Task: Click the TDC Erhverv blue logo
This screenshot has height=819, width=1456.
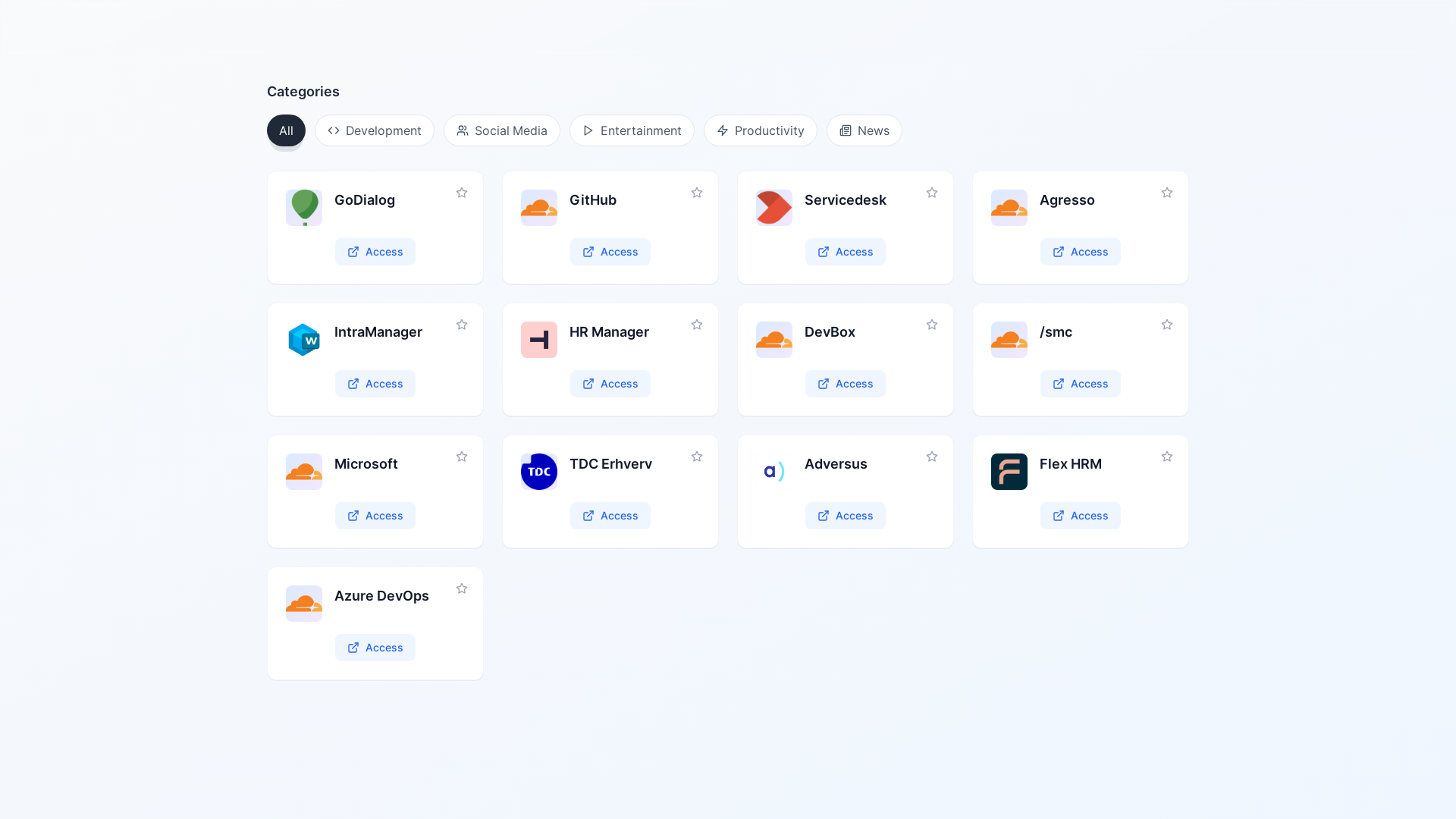Action: pos(539,472)
